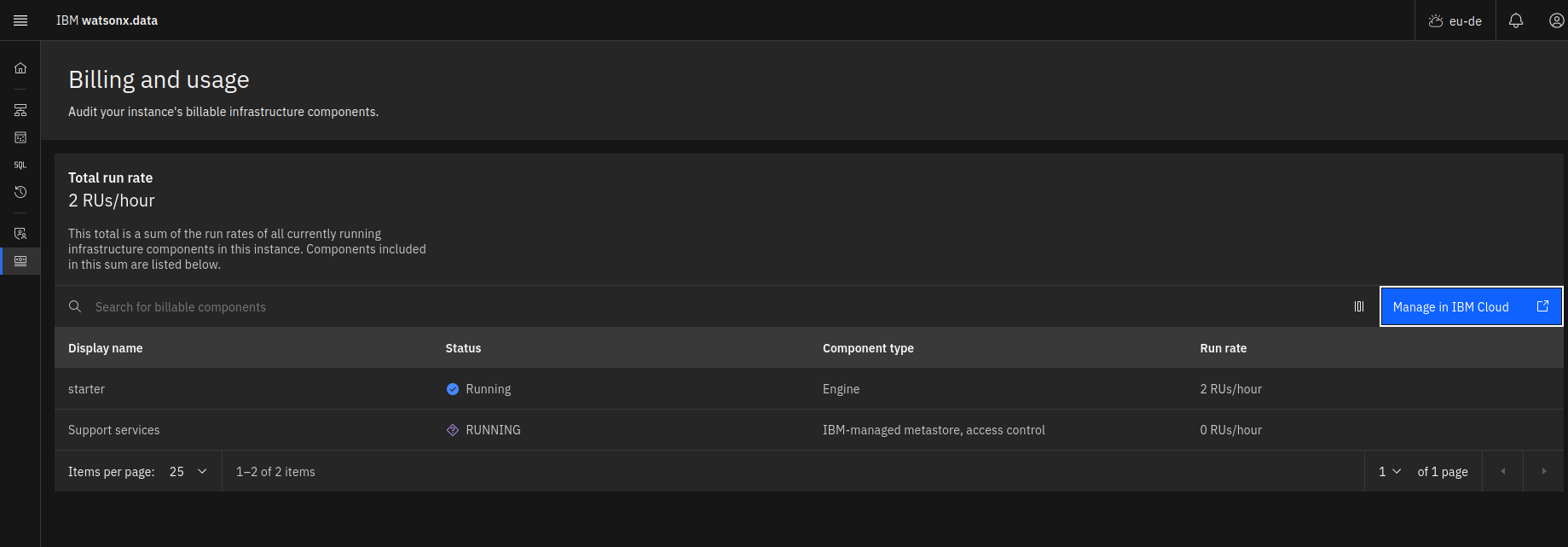The height and width of the screenshot is (547, 1568).
Task: Open the SQL query workspace icon
Action: pos(20,165)
